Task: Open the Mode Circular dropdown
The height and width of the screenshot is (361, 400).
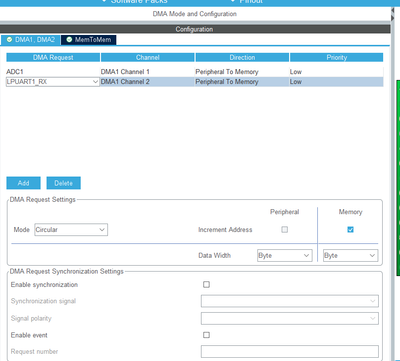Action: coord(71,230)
